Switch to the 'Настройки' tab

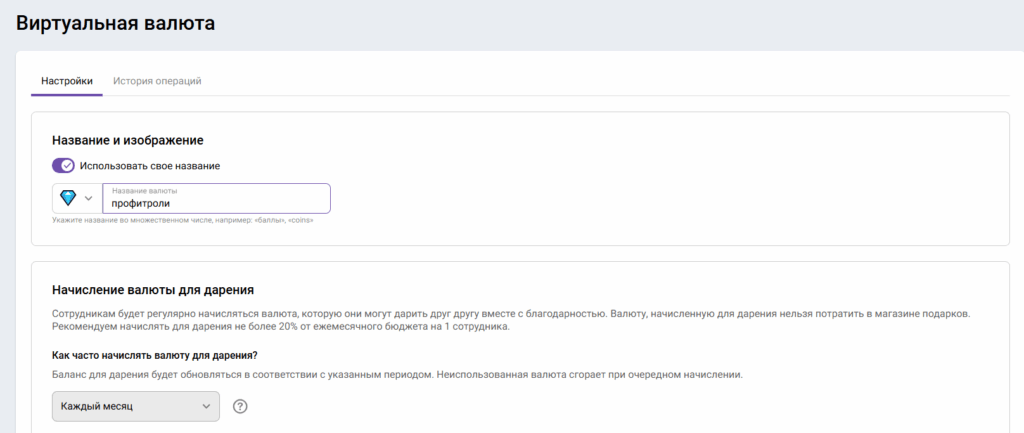coord(67,81)
